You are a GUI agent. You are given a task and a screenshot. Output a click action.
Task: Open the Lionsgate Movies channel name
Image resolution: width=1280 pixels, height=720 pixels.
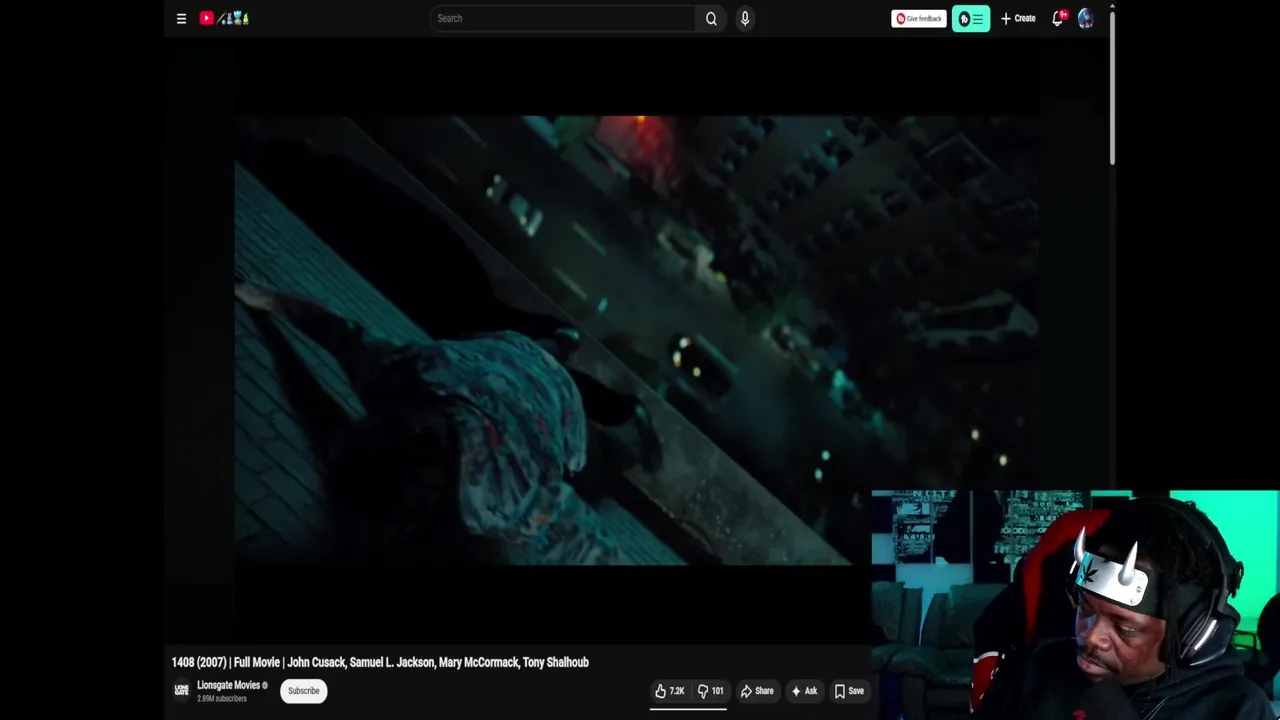point(229,685)
